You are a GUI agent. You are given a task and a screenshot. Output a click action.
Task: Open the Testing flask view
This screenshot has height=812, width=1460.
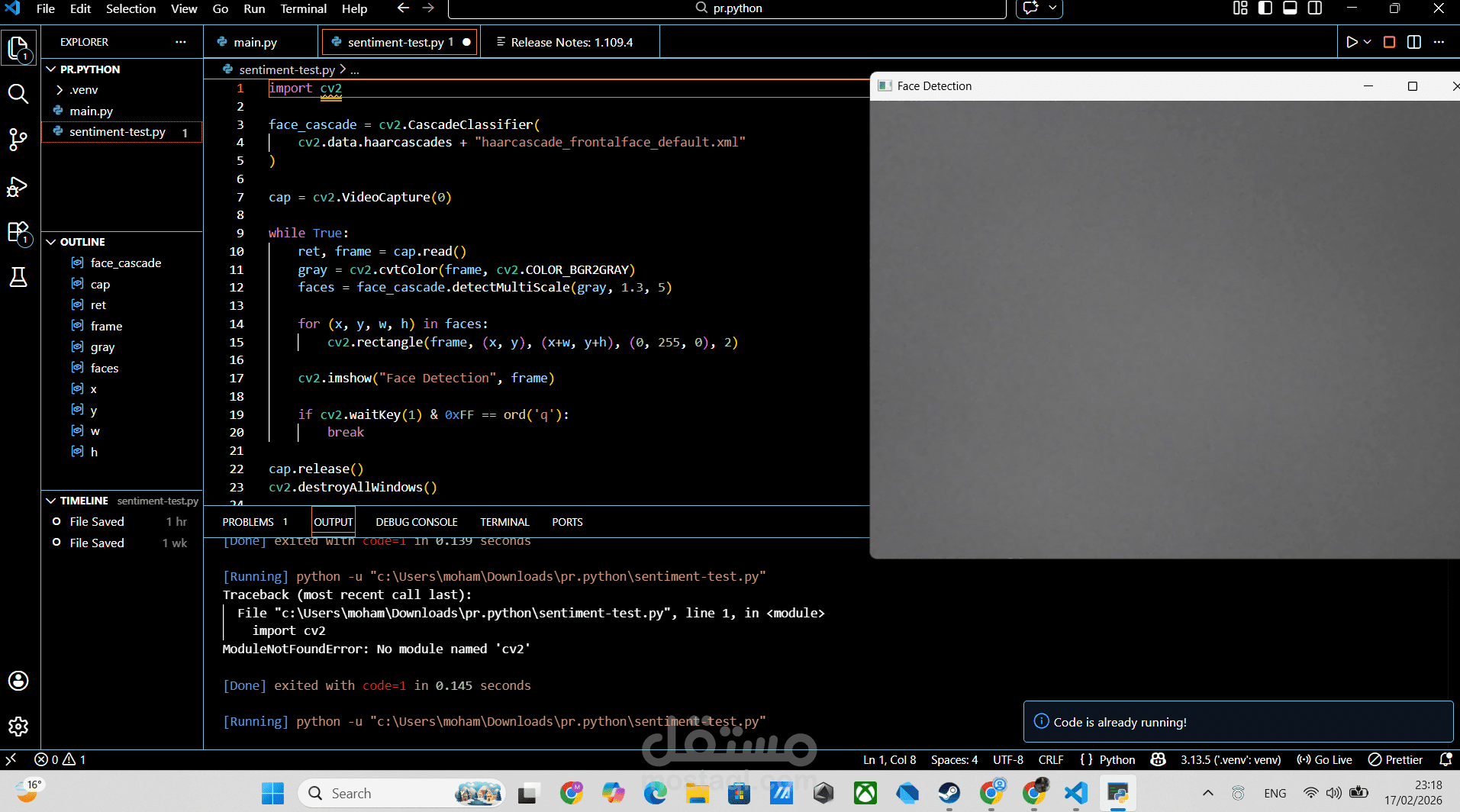[18, 277]
